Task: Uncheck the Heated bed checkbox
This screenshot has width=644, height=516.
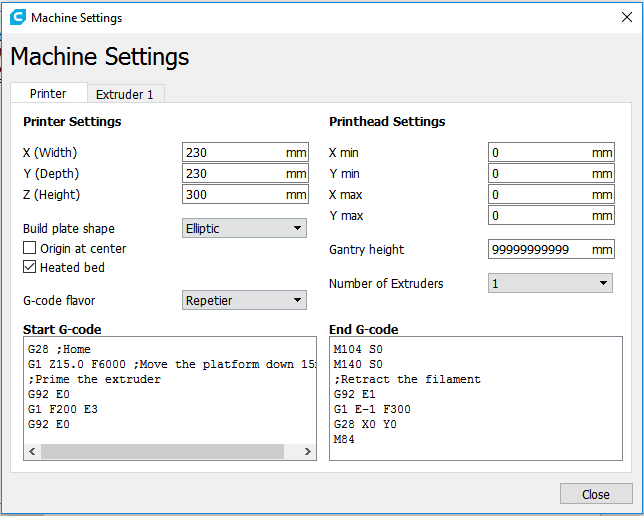Action: [30, 267]
